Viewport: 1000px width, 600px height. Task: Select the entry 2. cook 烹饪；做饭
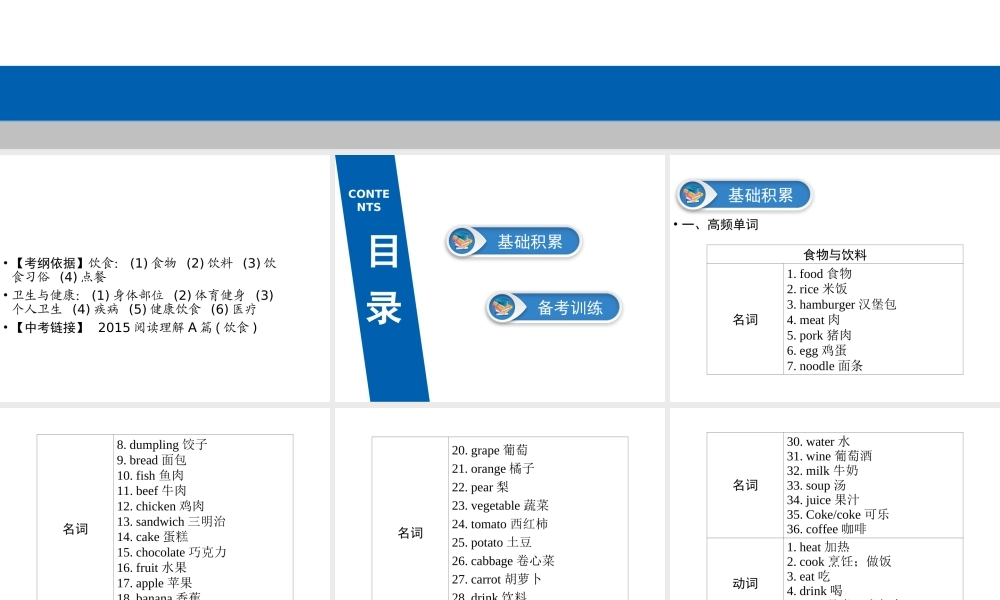(839, 562)
